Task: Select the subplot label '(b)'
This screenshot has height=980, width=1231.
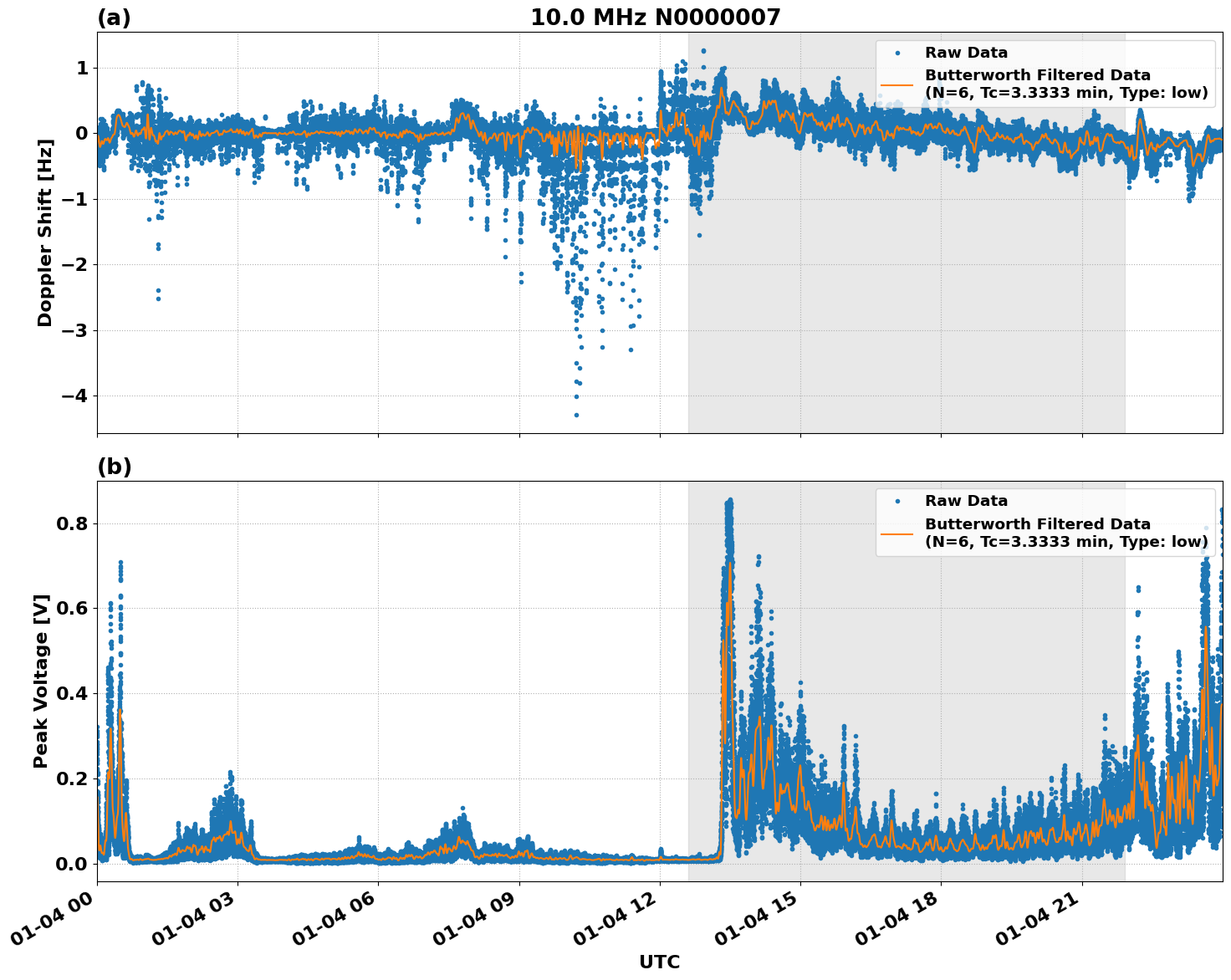Action: pos(116,466)
